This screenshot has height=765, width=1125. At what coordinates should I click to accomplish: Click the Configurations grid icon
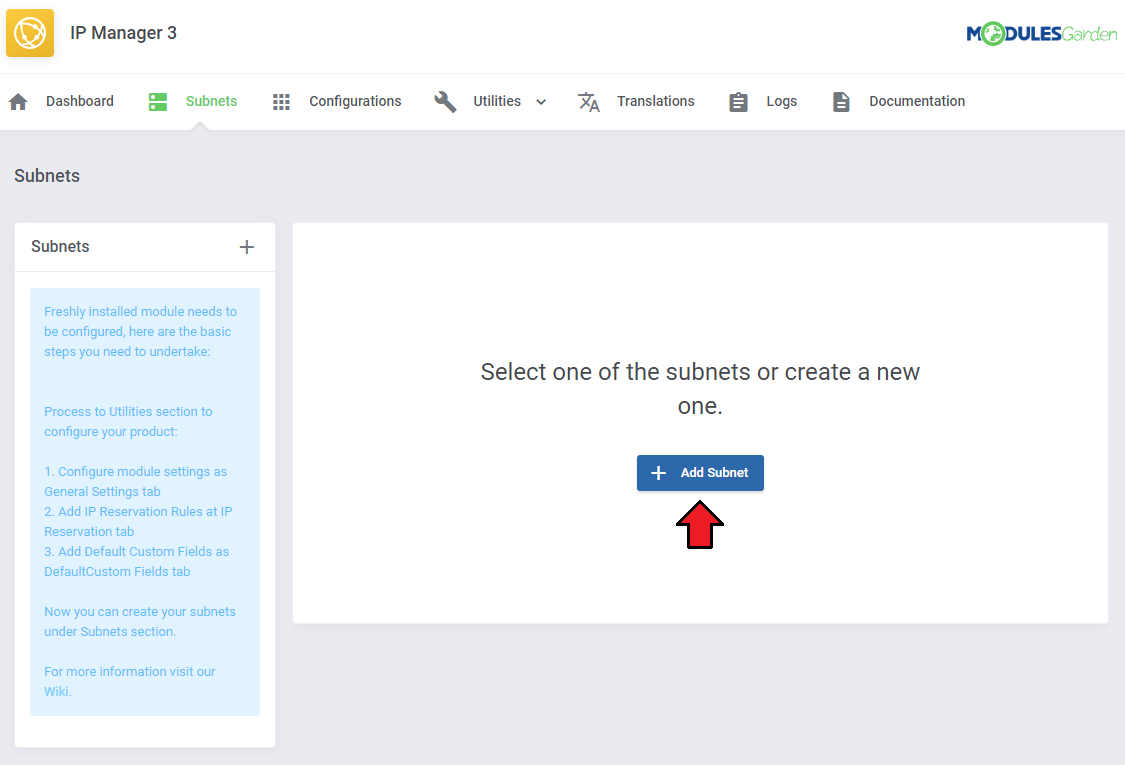point(281,102)
